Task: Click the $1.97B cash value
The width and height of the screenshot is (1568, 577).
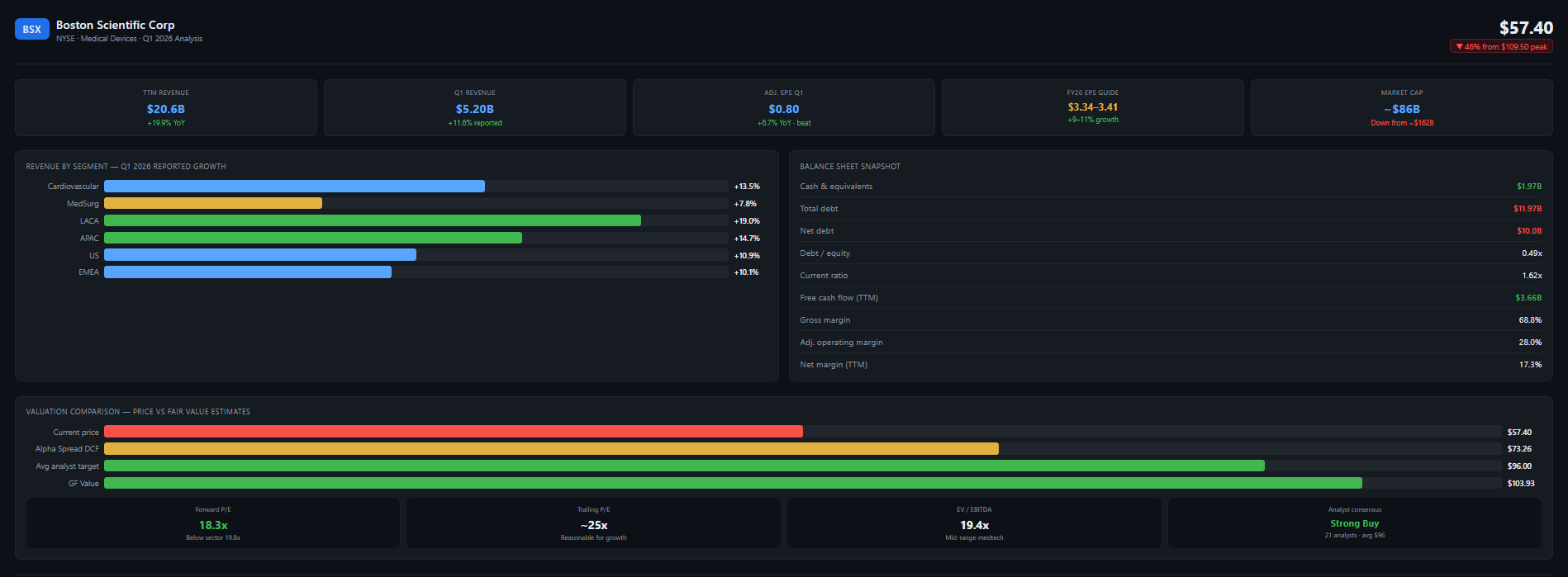Action: (1529, 187)
